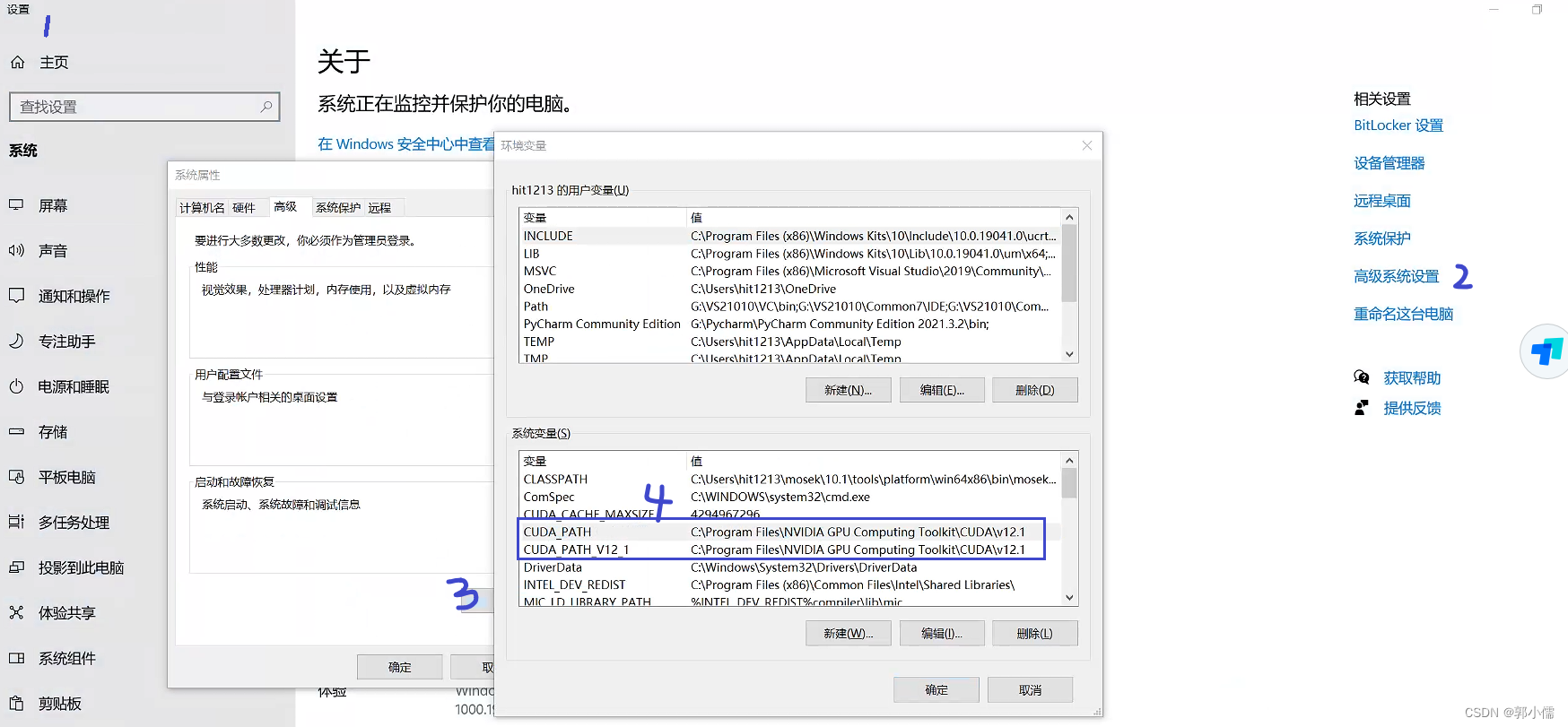Select the 高级 tab in 系统属性
Image resolution: width=1568 pixels, height=727 pixels.
click(x=285, y=207)
